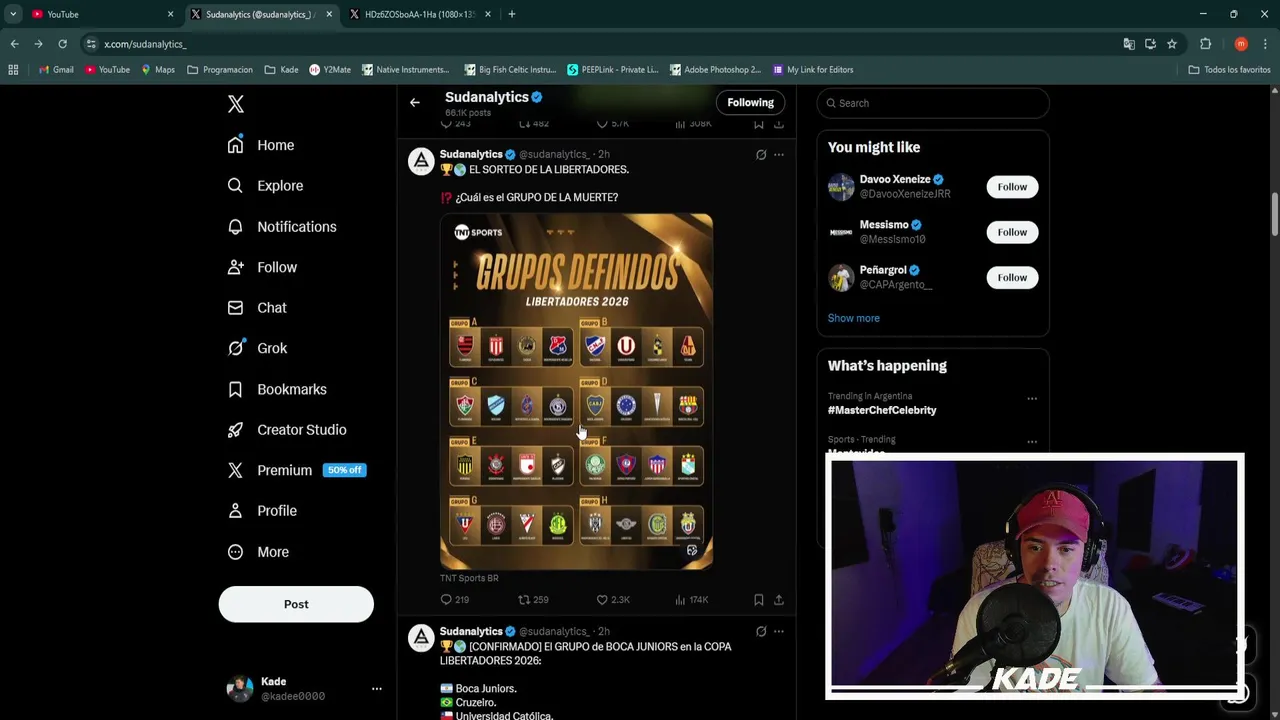Open the Chrome extensions puzzle icon
The width and height of the screenshot is (1280, 720).
pyautogui.click(x=1206, y=44)
